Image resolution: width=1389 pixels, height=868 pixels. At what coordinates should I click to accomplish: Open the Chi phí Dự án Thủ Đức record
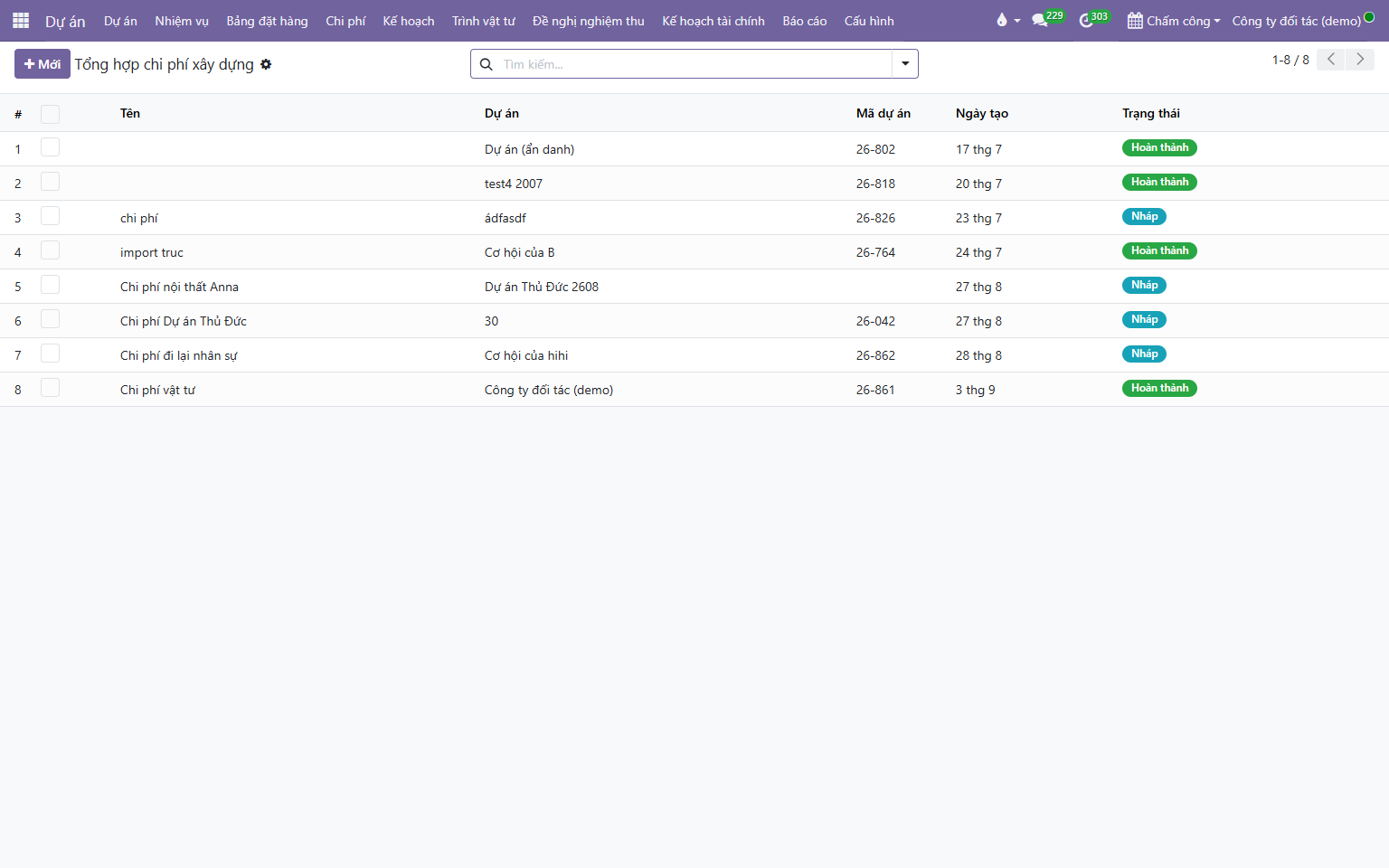tap(184, 321)
